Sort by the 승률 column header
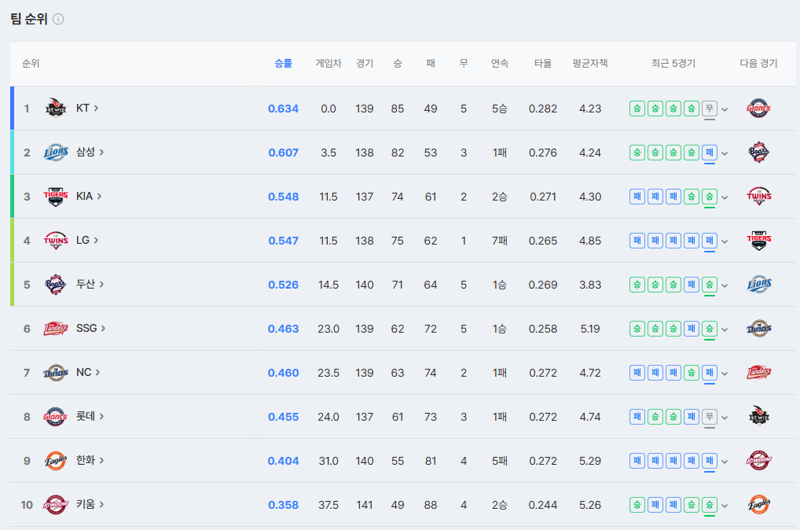 click(x=283, y=63)
